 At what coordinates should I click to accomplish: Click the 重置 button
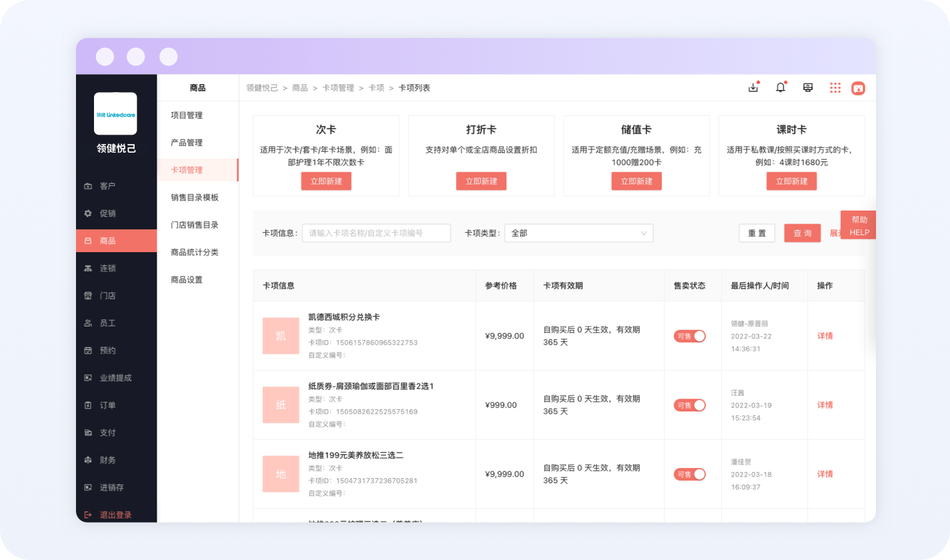click(x=757, y=233)
